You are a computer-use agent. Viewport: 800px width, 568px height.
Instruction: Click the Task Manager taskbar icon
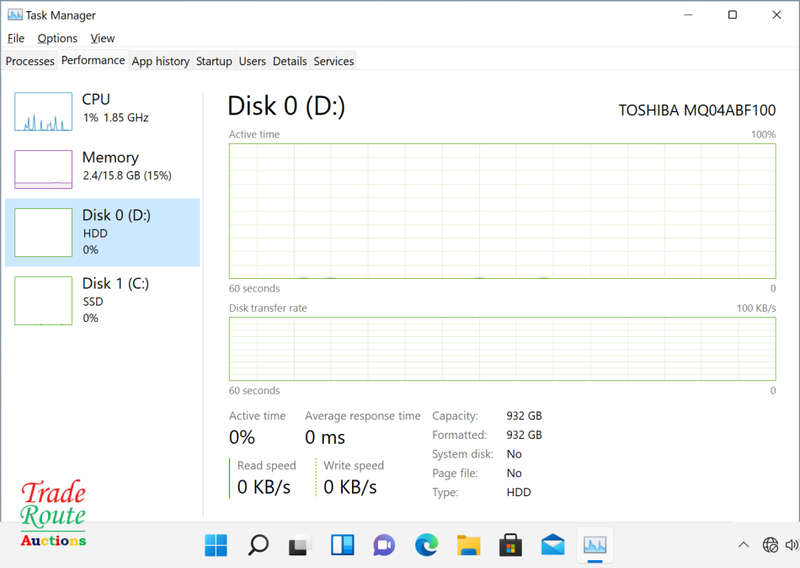click(x=595, y=545)
